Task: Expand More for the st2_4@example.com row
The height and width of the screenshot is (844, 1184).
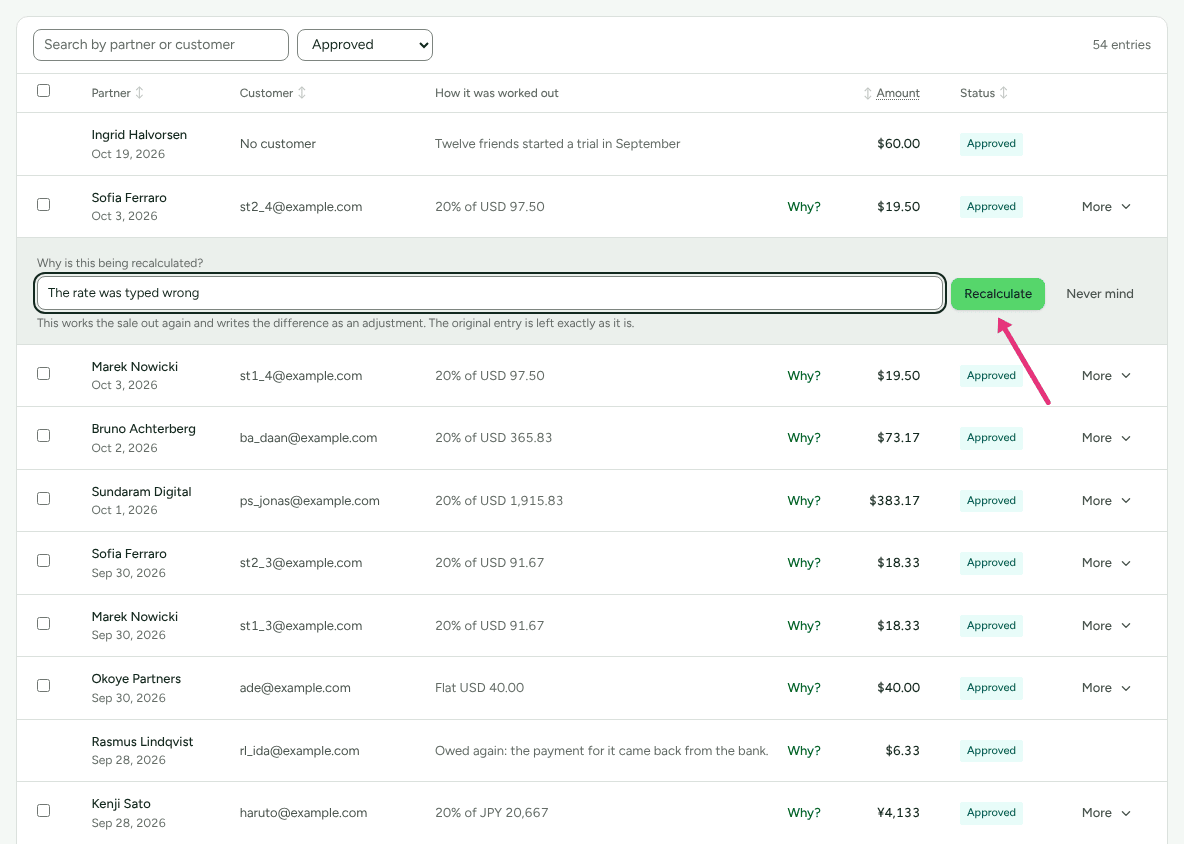Action: 1105,207
